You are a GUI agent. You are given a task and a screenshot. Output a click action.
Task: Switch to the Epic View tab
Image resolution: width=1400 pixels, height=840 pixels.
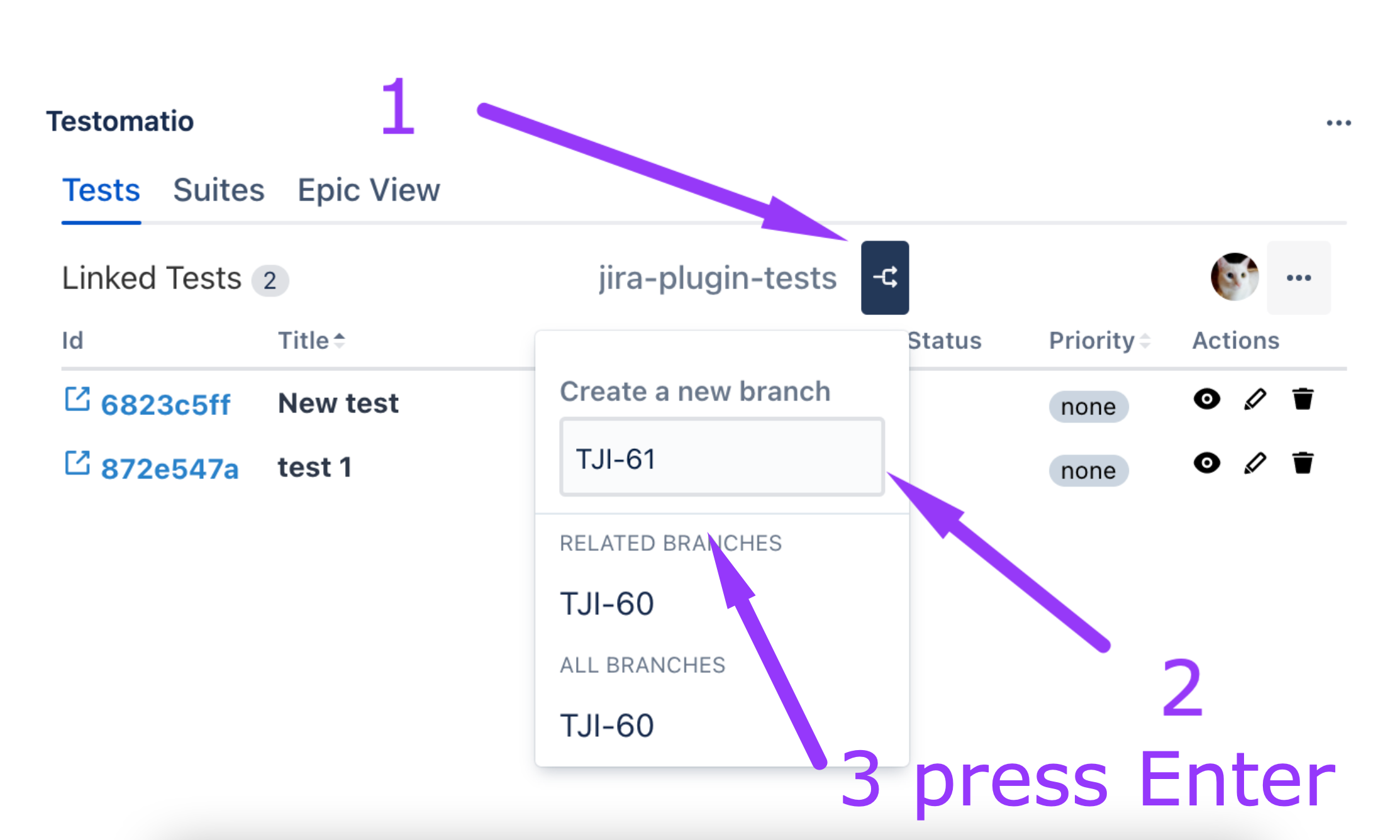pyautogui.click(x=369, y=190)
